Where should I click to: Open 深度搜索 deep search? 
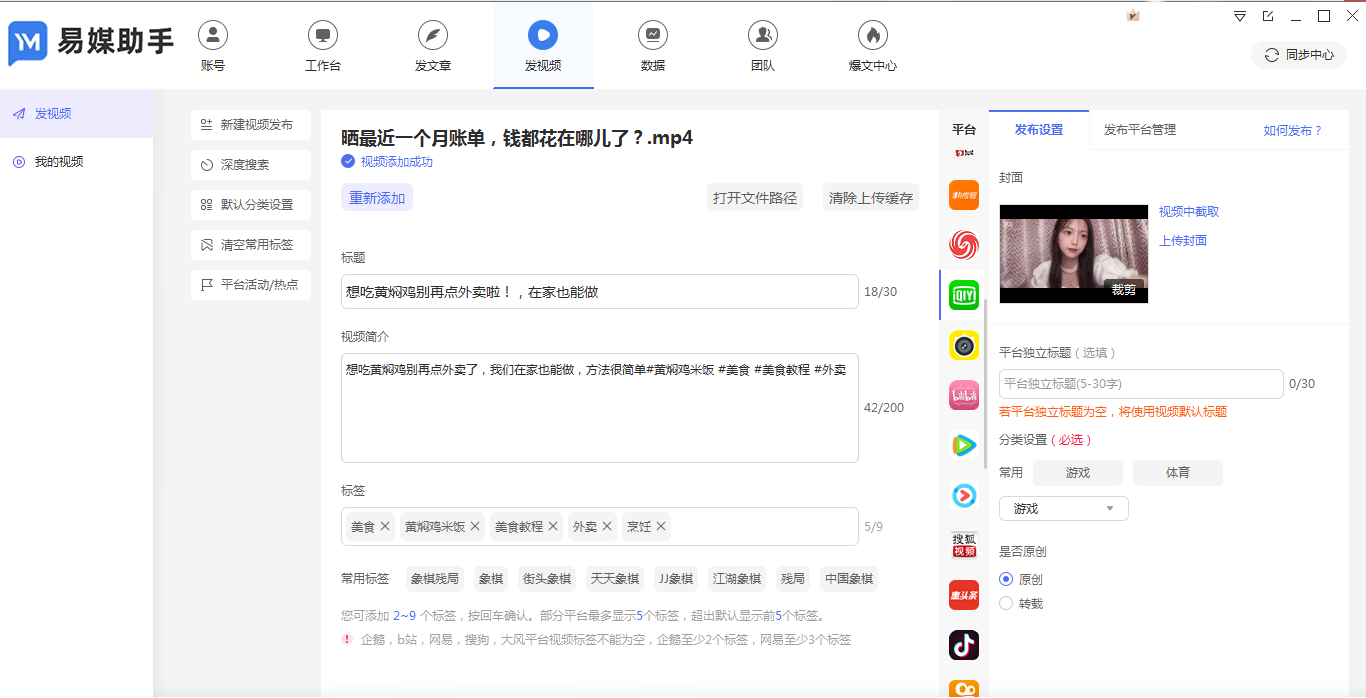click(251, 165)
